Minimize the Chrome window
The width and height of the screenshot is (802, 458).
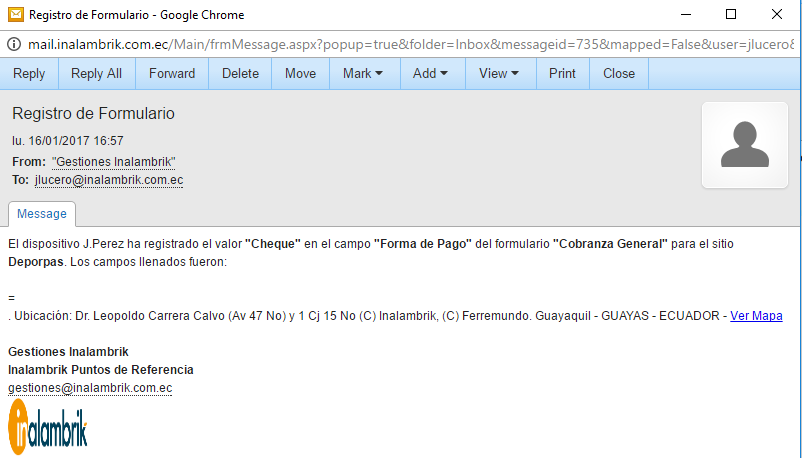coord(686,14)
